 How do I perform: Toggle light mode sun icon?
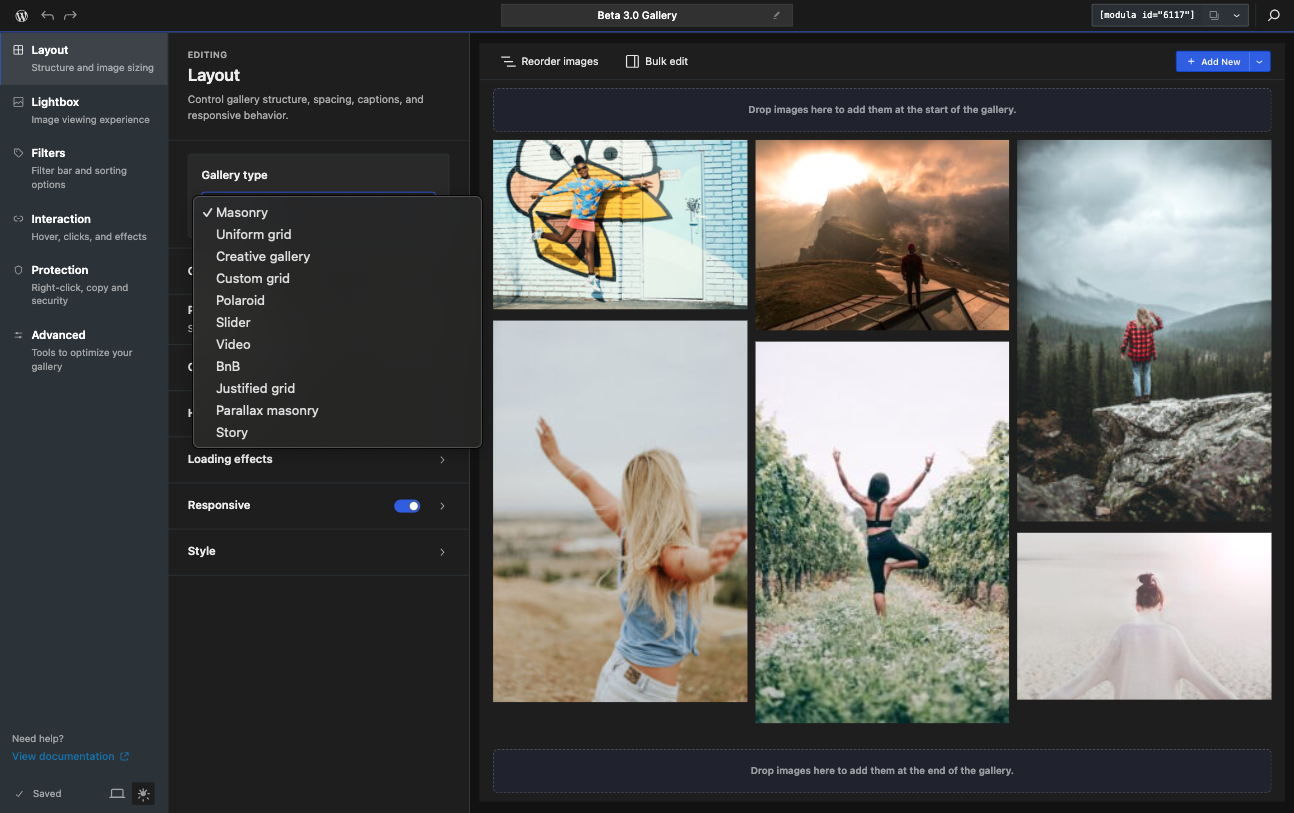(144, 794)
